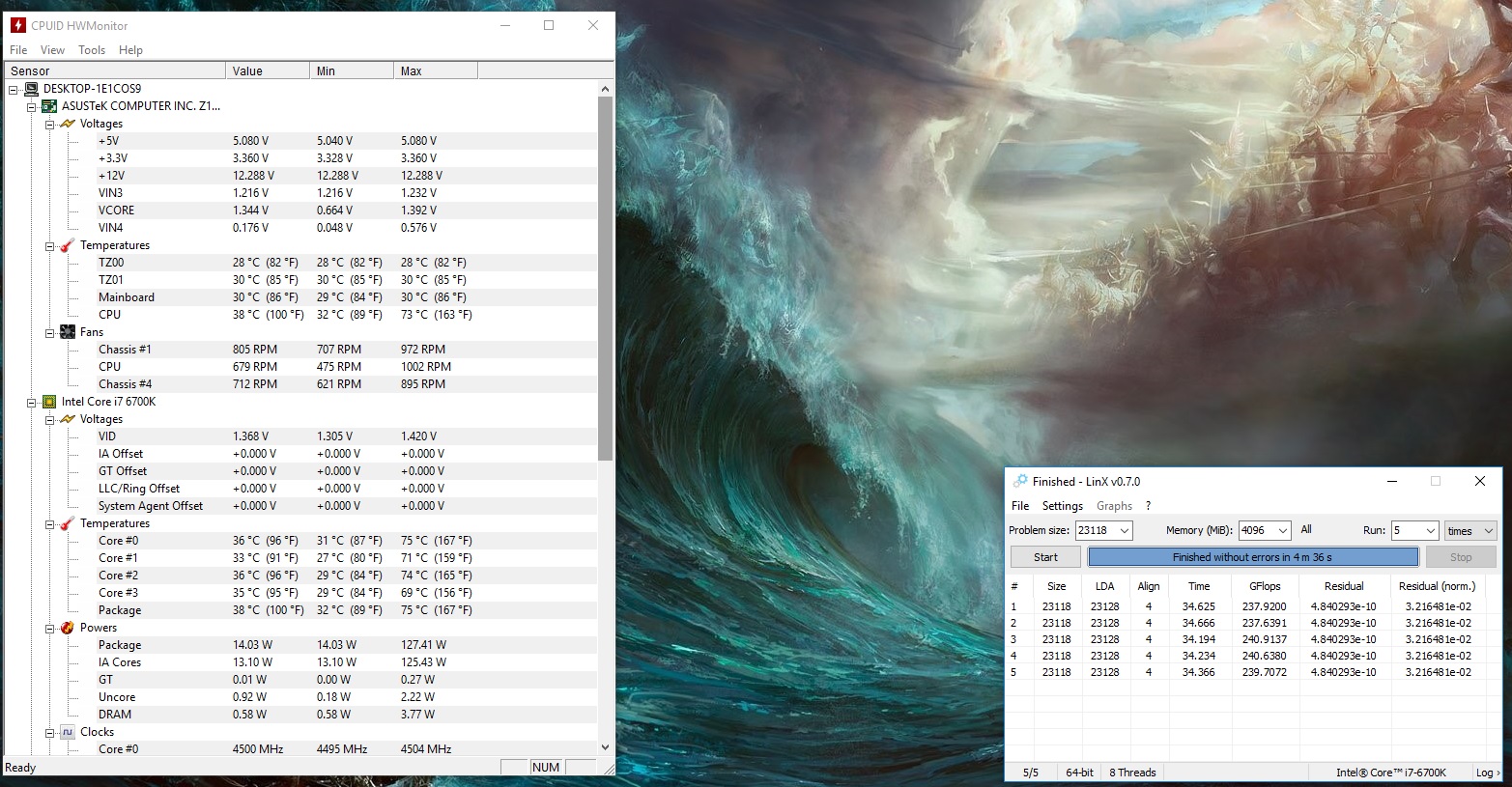Open the Log panel arrow in LinX status bar

pos(1488,773)
